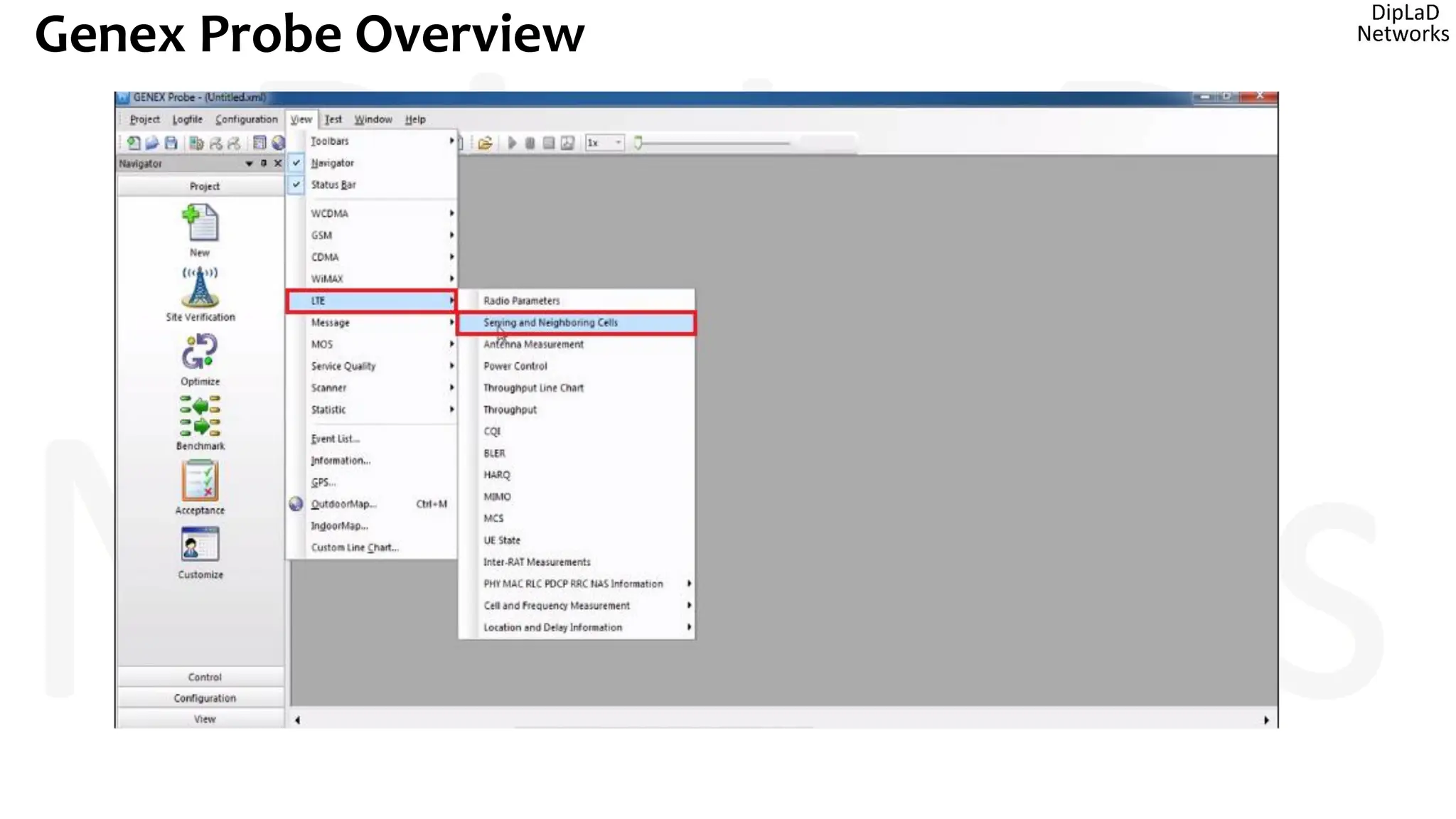This screenshot has height=819, width=1456.
Task: Click the OutdoorMap menu entry
Action: pos(343,504)
